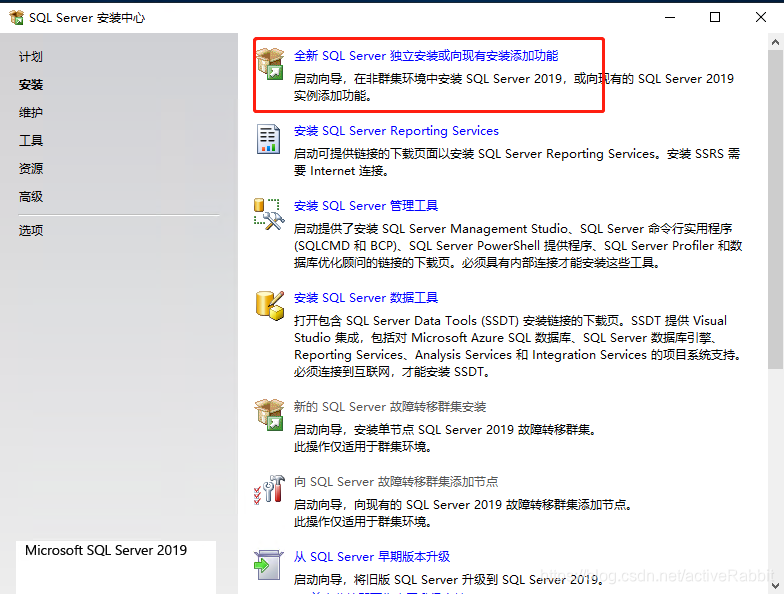This screenshot has width=784, height=594.
Task: Show the 资源 page
Action: pyautogui.click(x=31, y=168)
